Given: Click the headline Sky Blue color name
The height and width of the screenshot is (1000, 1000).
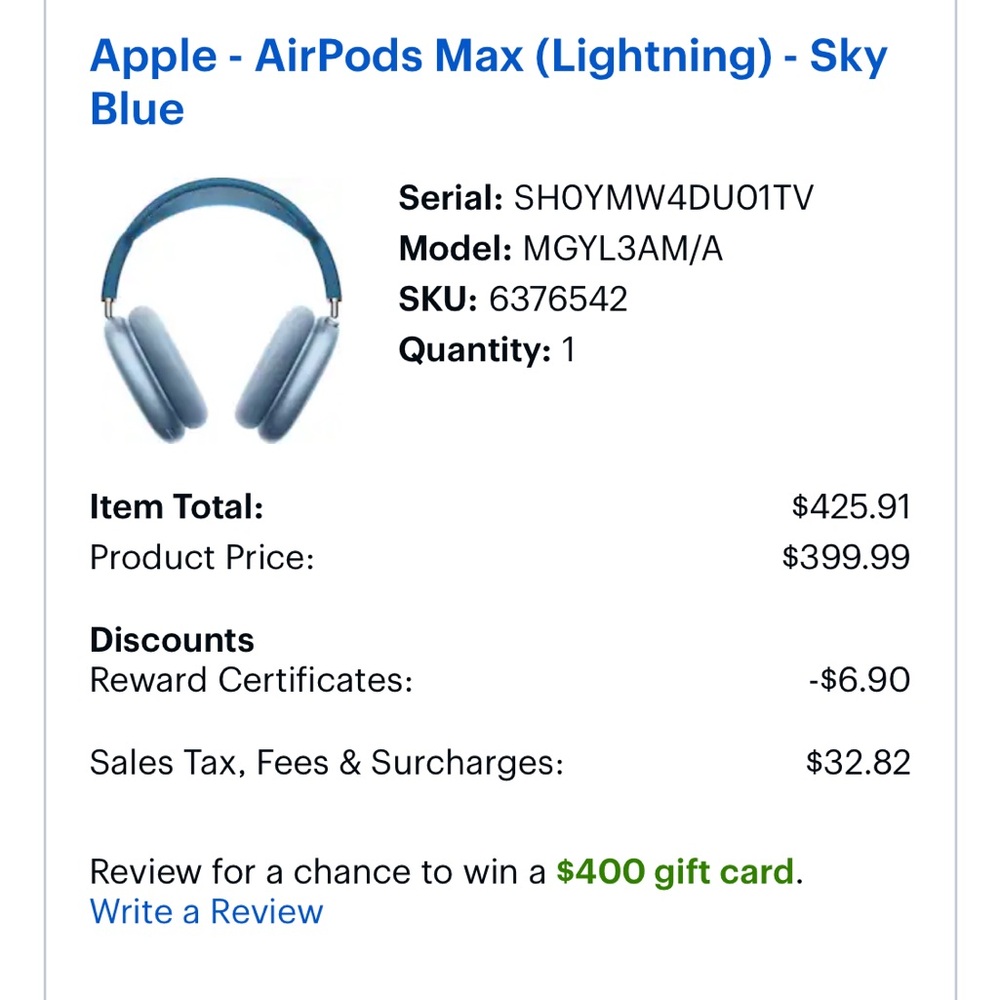Looking at the screenshot, I should [136, 109].
